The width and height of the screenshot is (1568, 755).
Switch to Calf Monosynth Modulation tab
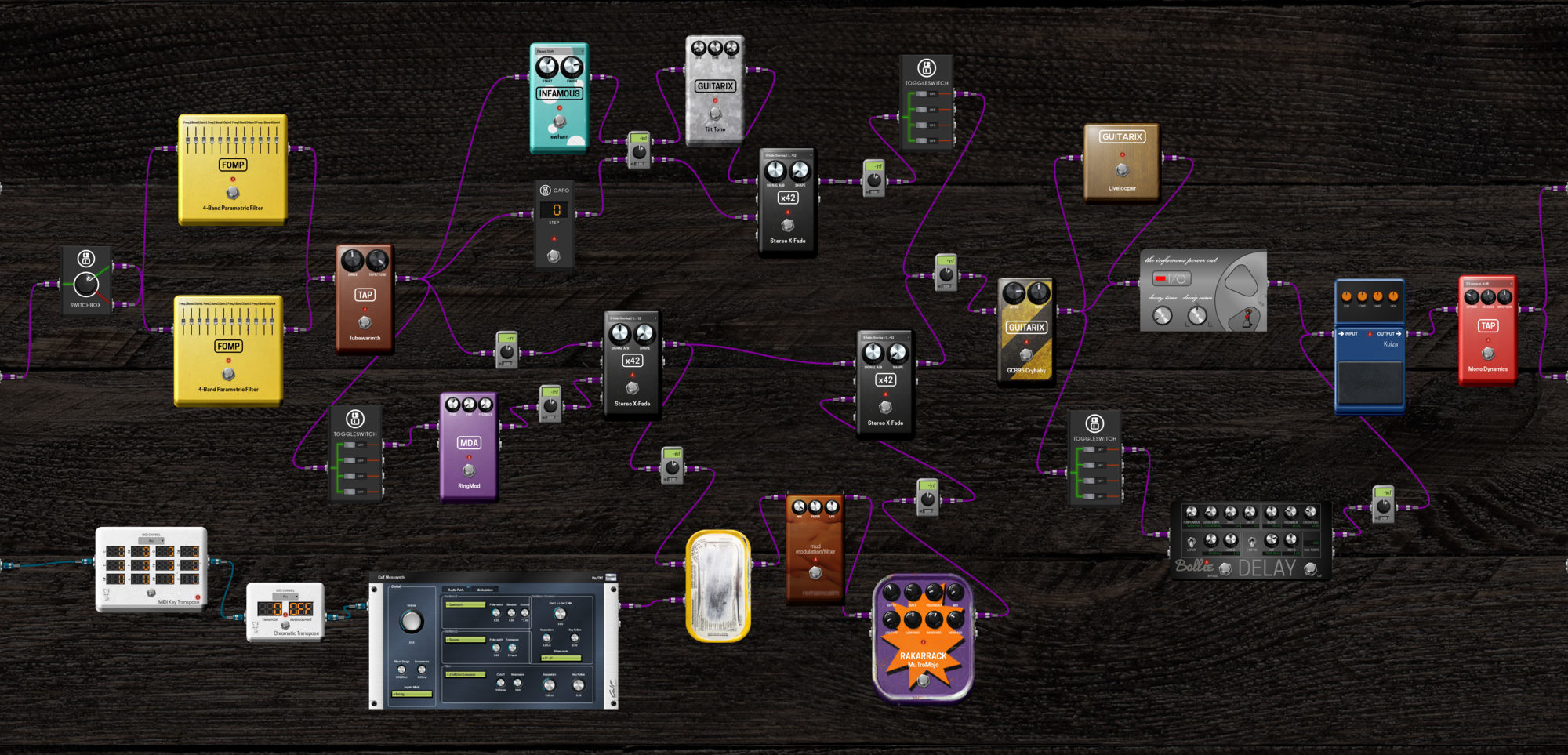click(485, 590)
